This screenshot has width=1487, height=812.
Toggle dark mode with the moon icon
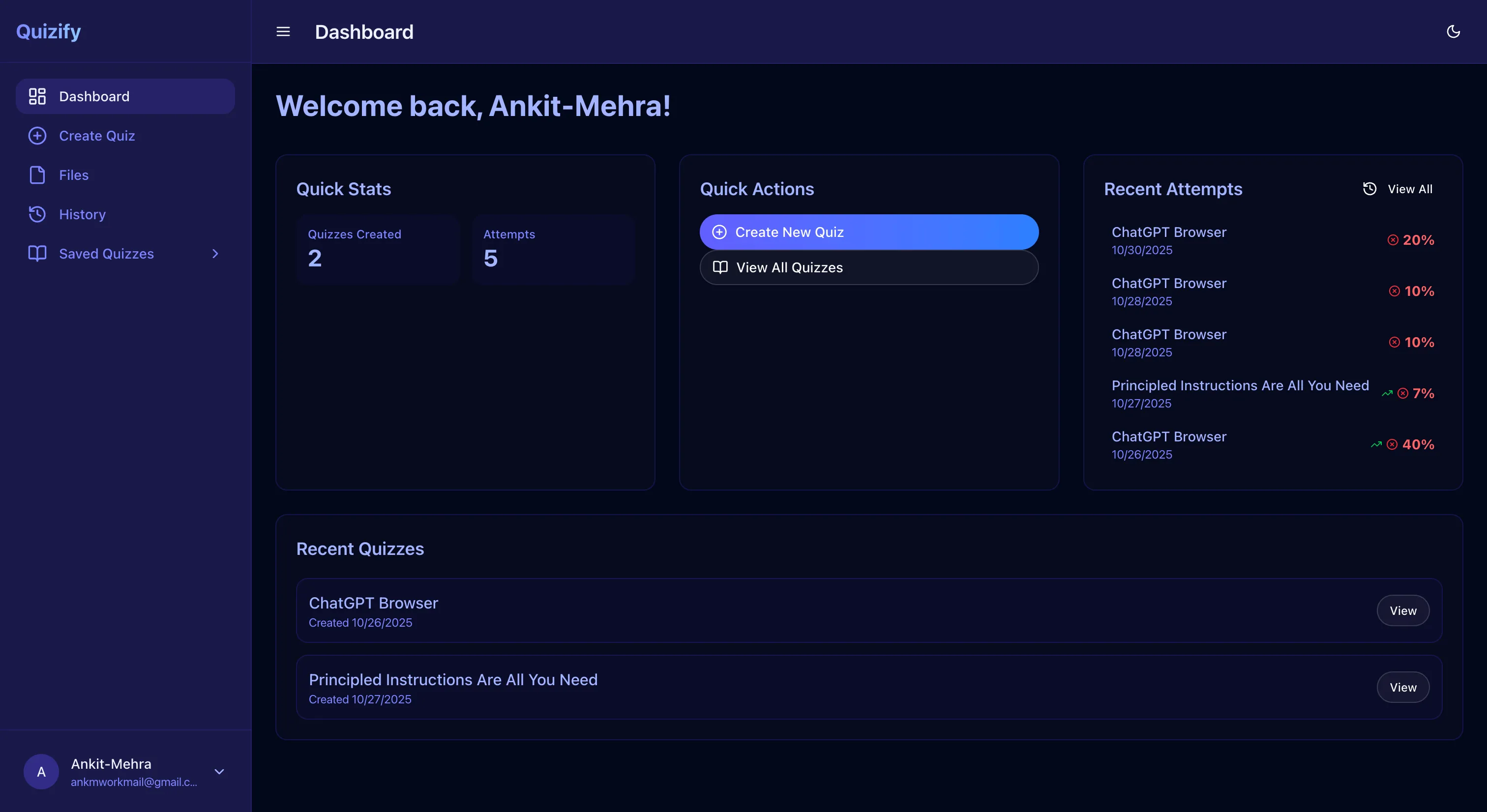1454,32
